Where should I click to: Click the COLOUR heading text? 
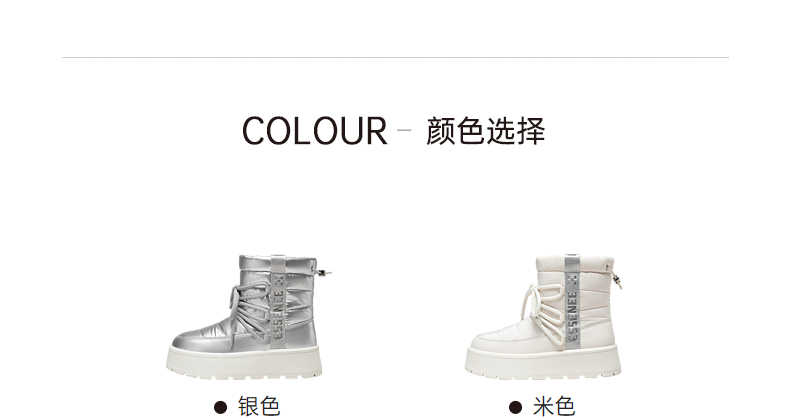314,131
